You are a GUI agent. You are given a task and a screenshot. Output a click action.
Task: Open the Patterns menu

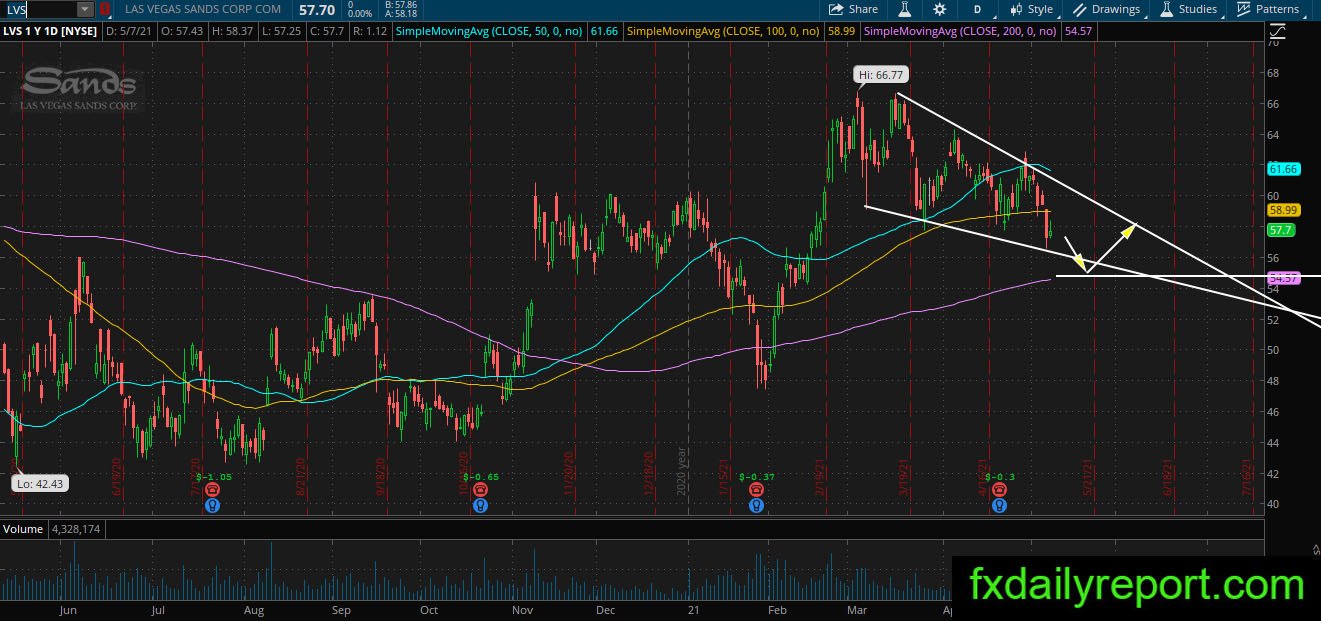click(1267, 9)
